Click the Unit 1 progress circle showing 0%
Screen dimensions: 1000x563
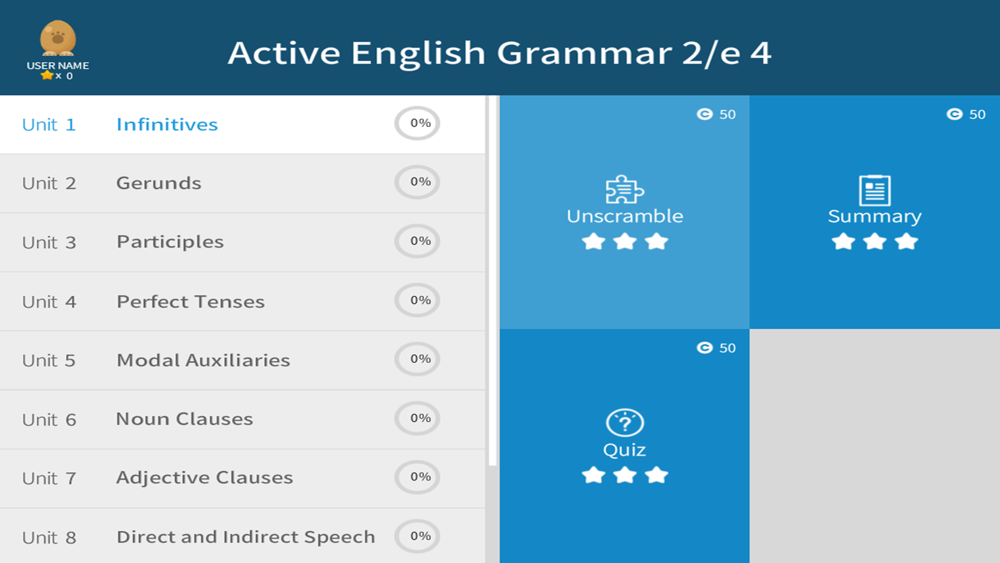[417, 123]
